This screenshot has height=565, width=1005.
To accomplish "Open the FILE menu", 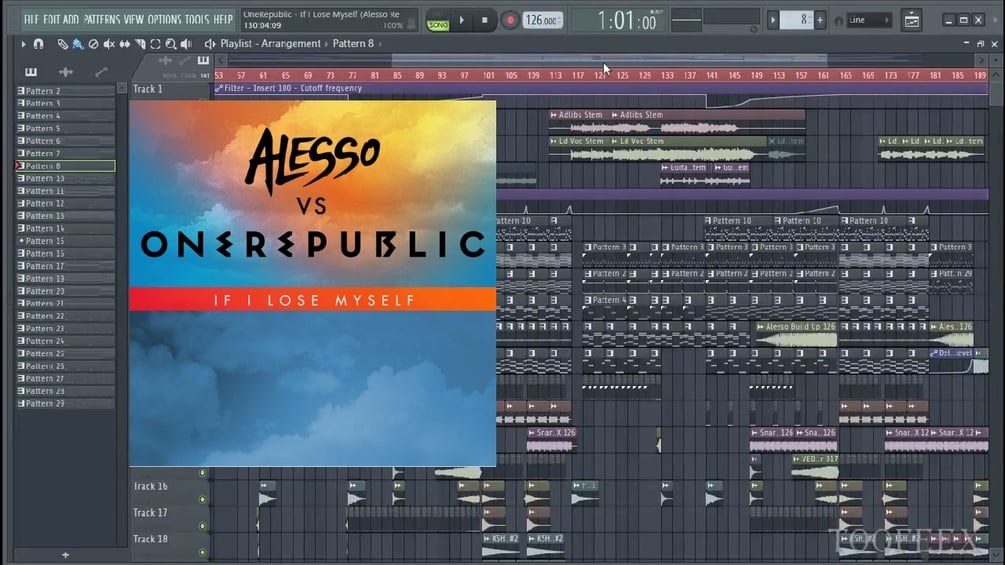I will click(x=32, y=20).
